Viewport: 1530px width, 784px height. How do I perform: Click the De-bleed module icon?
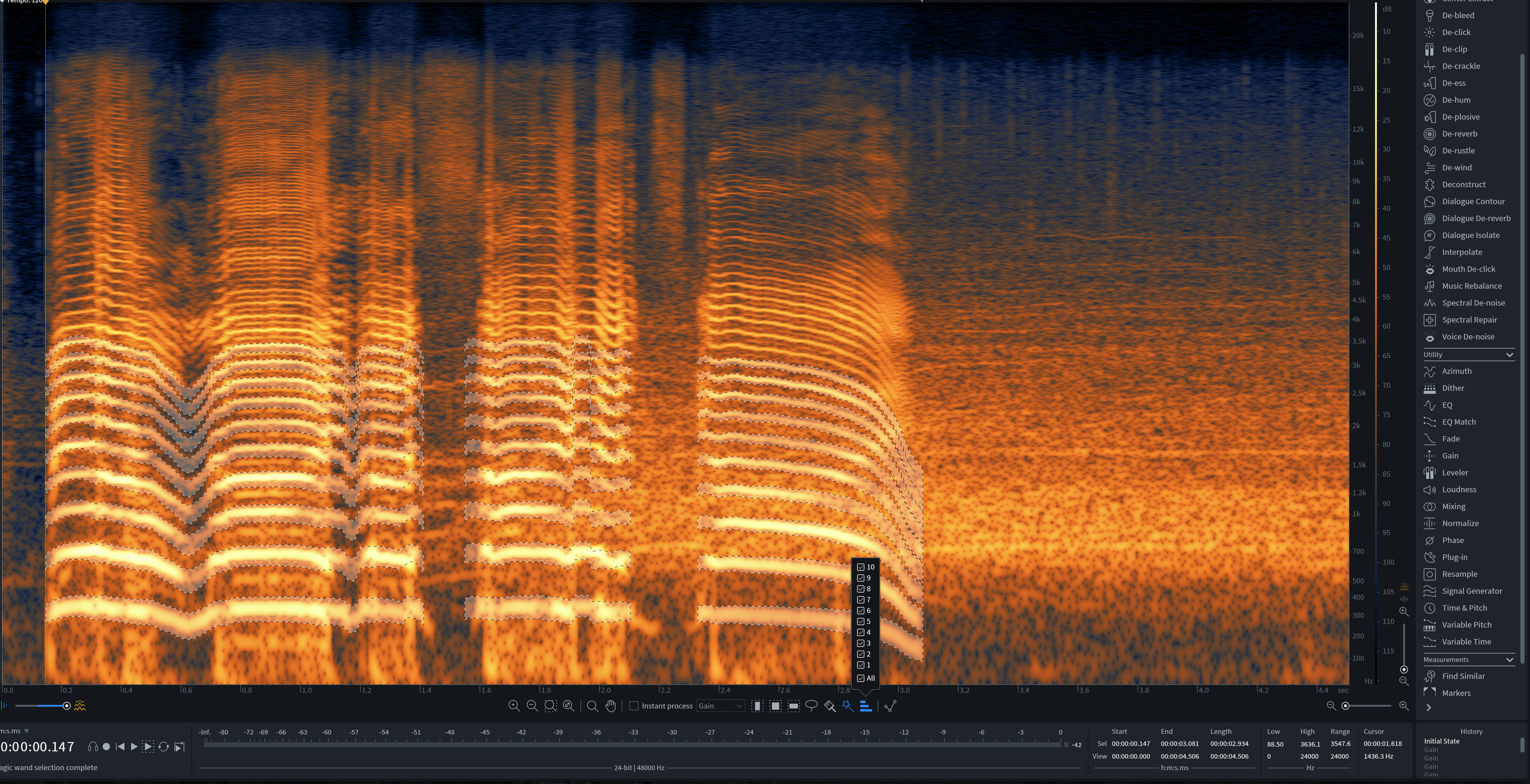(x=1430, y=15)
